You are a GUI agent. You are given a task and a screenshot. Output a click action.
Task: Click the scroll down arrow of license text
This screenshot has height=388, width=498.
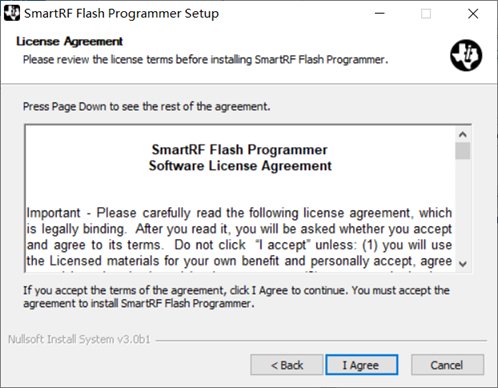point(463,264)
